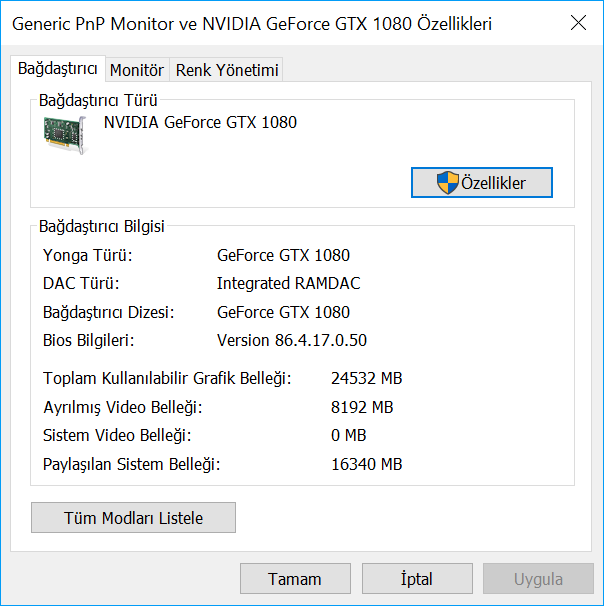Confirm with the Tamam button

[295, 579]
